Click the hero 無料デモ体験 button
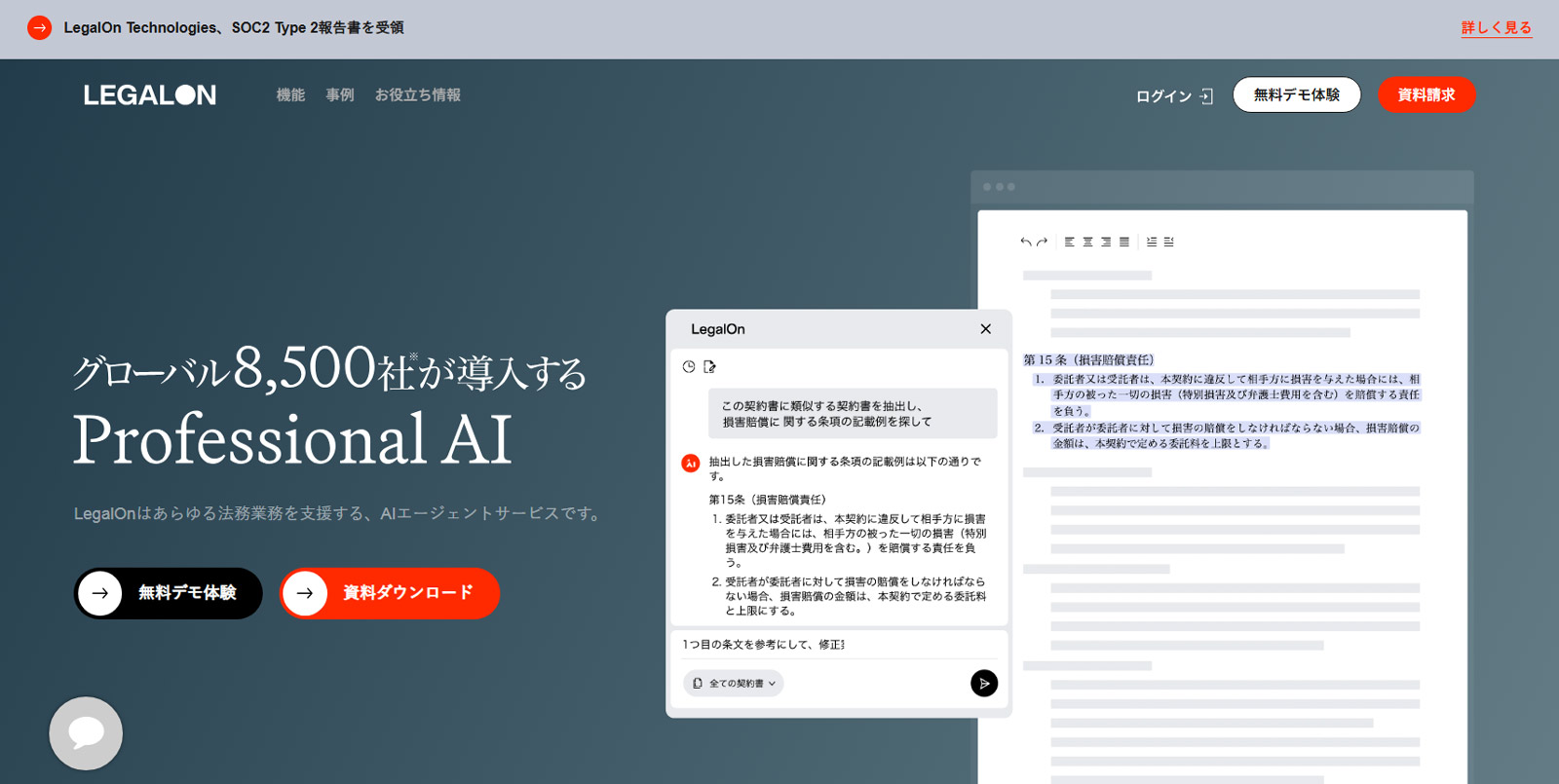This screenshot has width=1559, height=784. pos(169,593)
